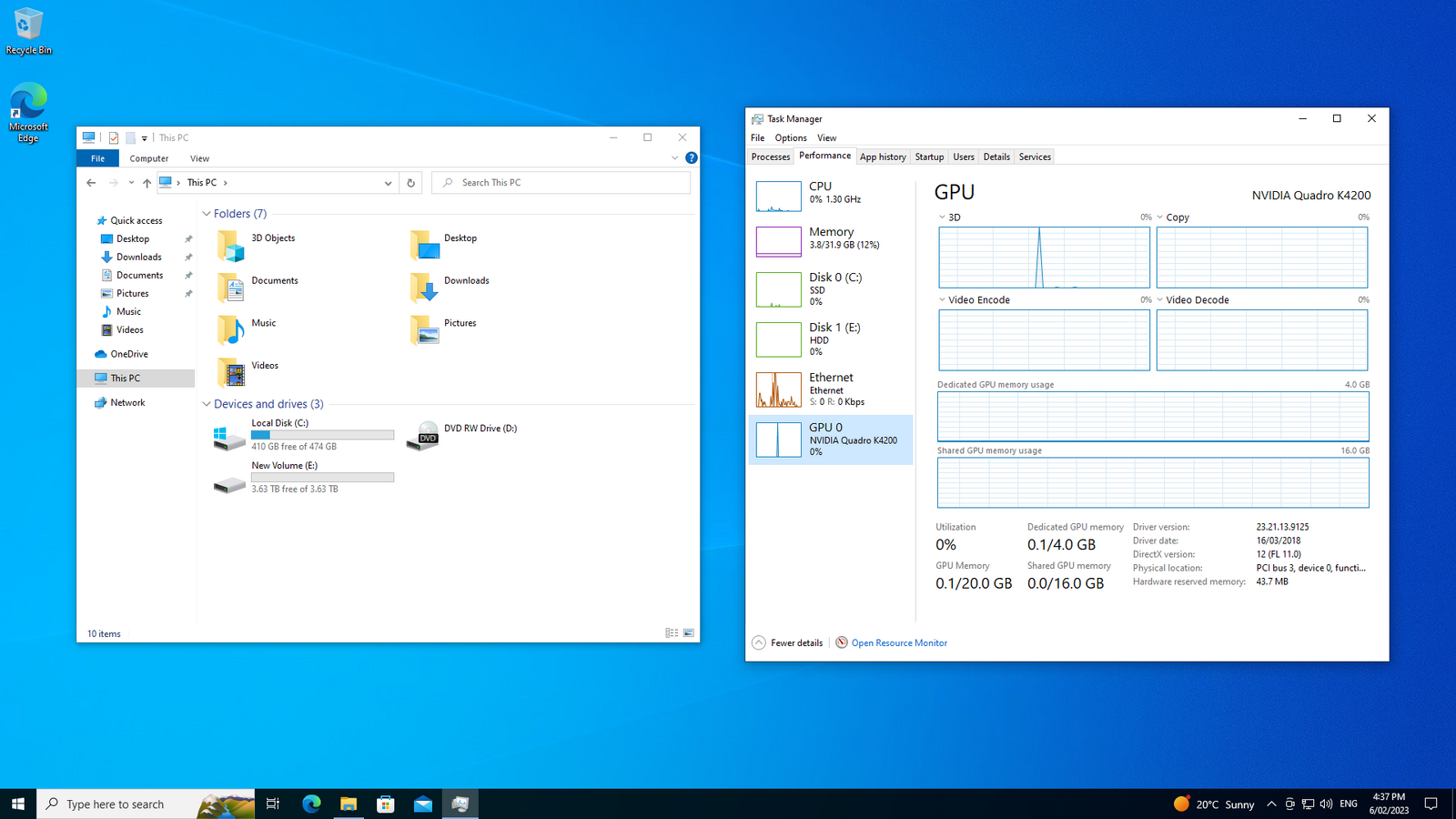The width and height of the screenshot is (1456, 819).
Task: Click the New Volume (E:) usage bar
Action: pyautogui.click(x=323, y=477)
